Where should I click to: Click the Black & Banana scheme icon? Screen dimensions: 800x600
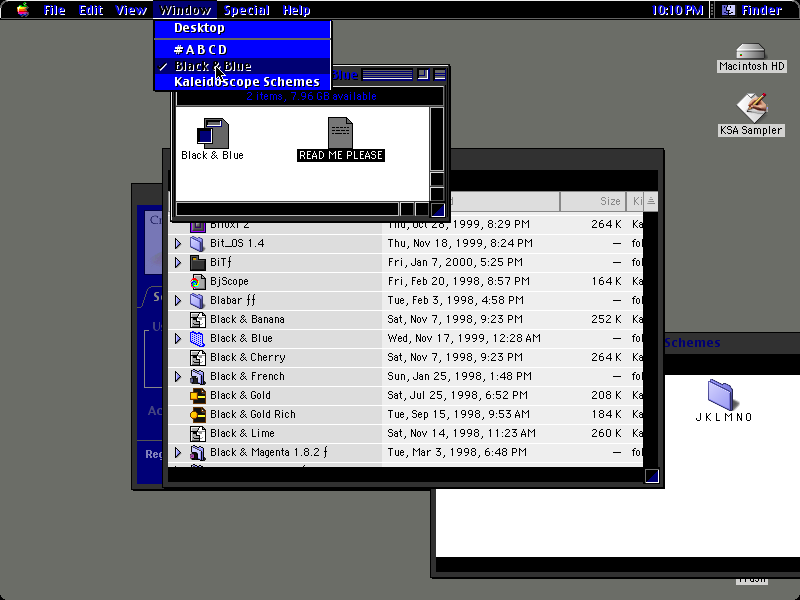click(197, 319)
